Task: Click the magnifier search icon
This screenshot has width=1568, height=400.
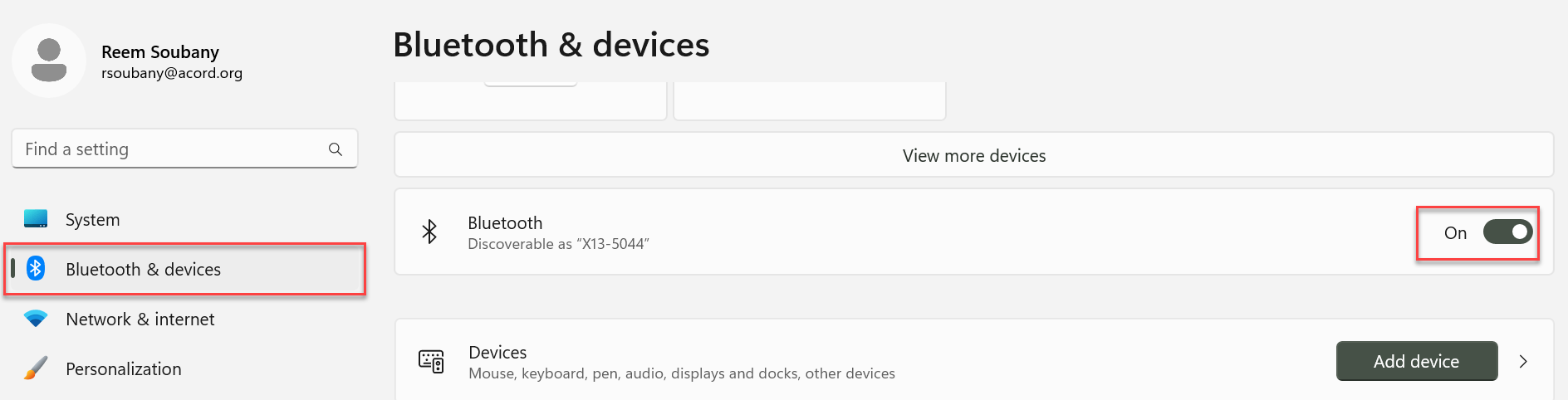Action: tap(336, 149)
